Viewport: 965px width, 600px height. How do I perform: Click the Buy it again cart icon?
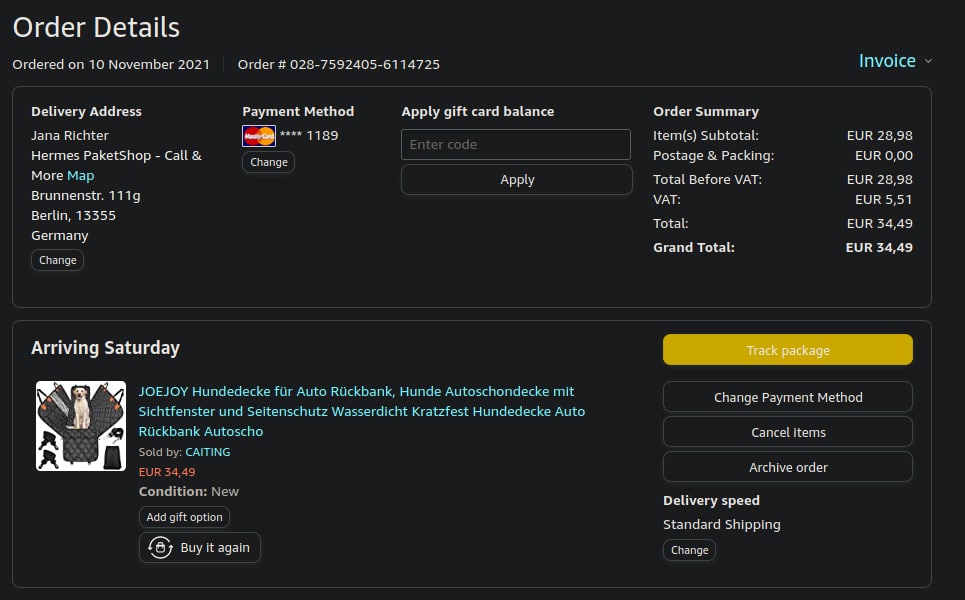pos(160,548)
